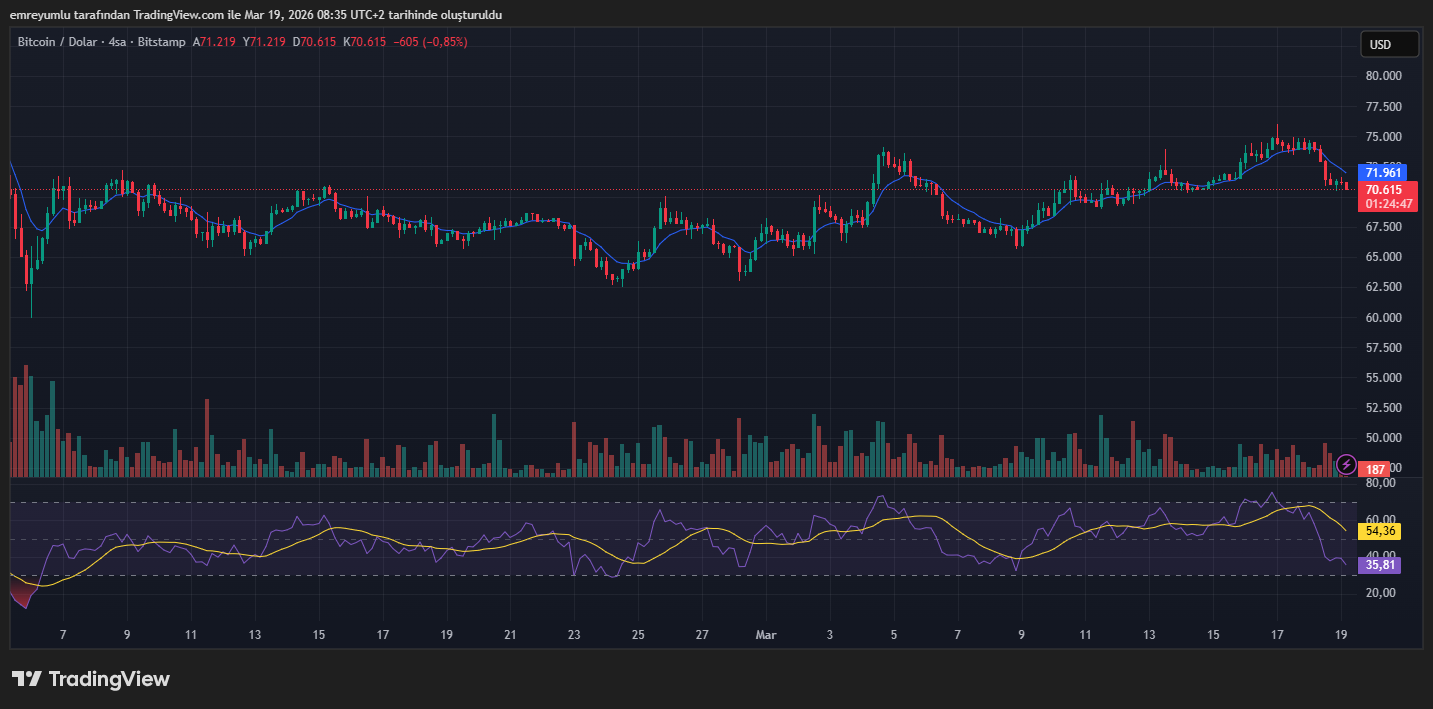Select the 4sa timeframe label
Viewport: 1433px width, 709px height.
coord(118,42)
